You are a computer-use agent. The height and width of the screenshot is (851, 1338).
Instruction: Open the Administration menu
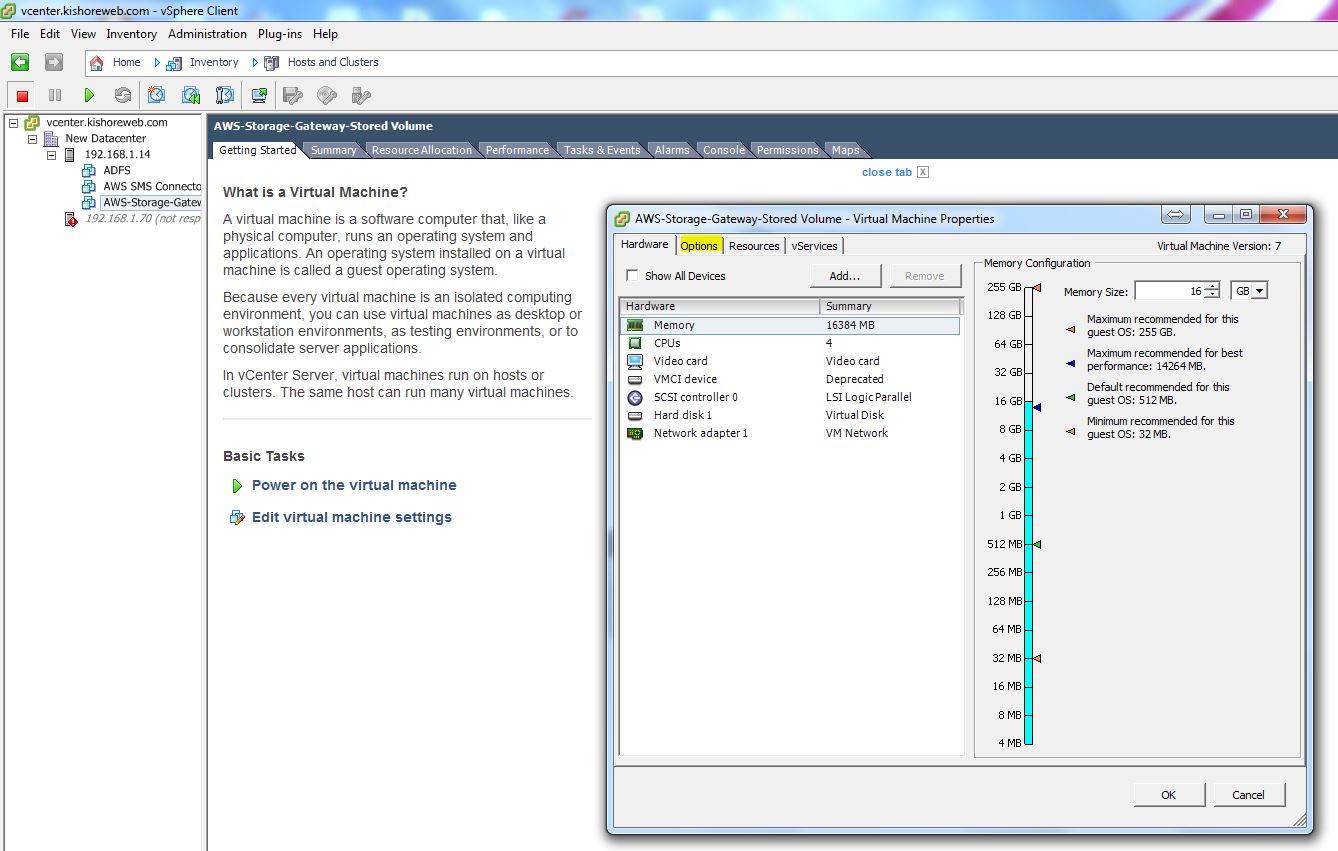click(207, 34)
